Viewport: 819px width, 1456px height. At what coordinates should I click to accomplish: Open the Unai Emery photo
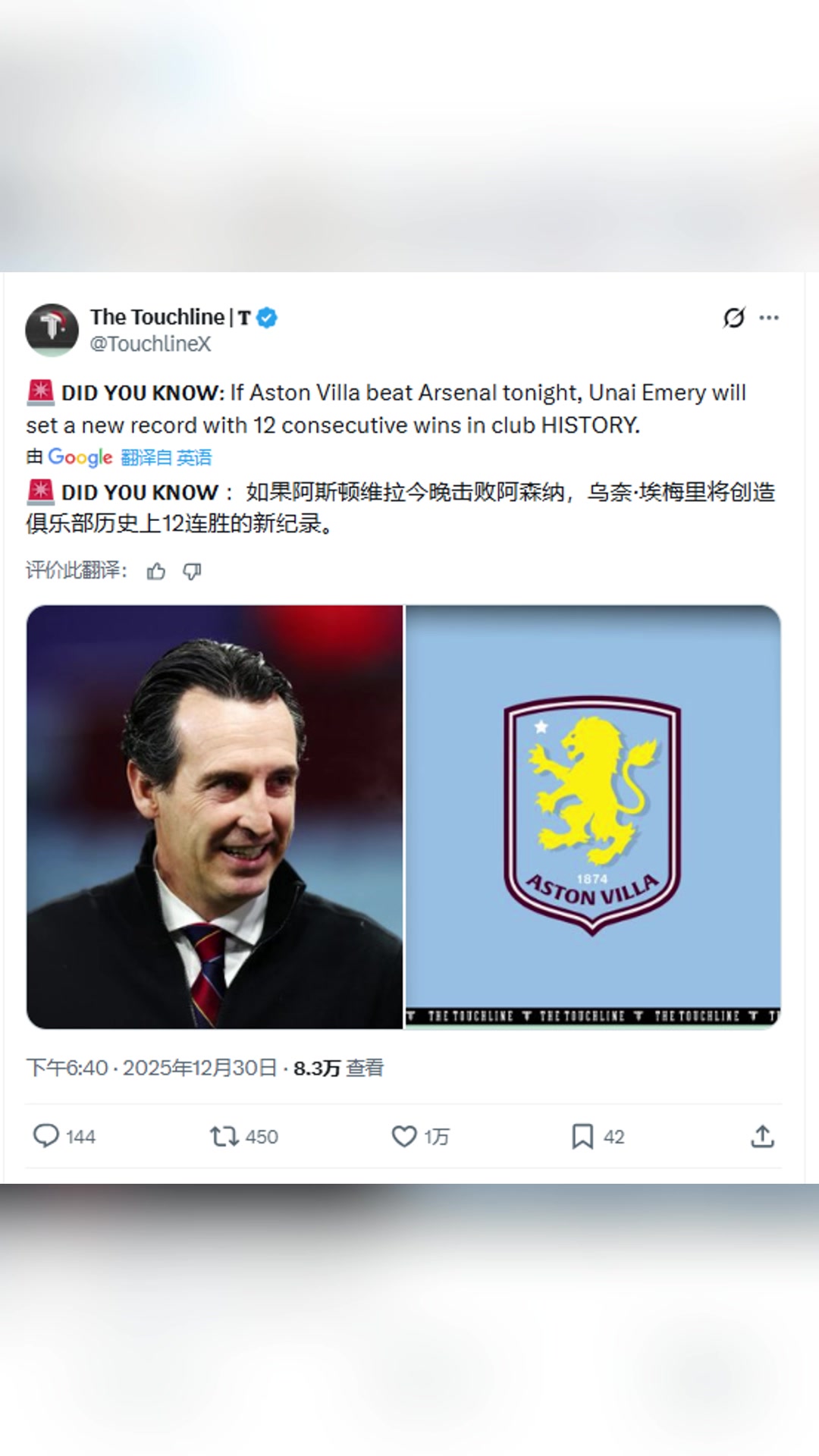(x=215, y=817)
